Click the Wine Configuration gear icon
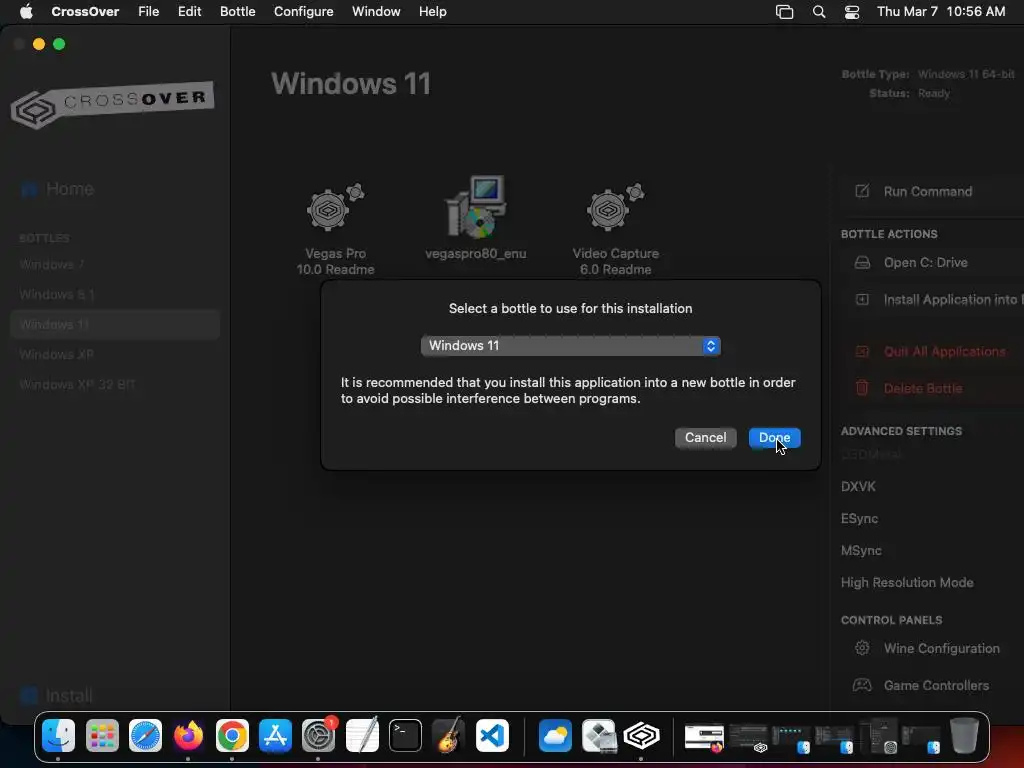This screenshot has width=1024, height=768. tap(862, 648)
